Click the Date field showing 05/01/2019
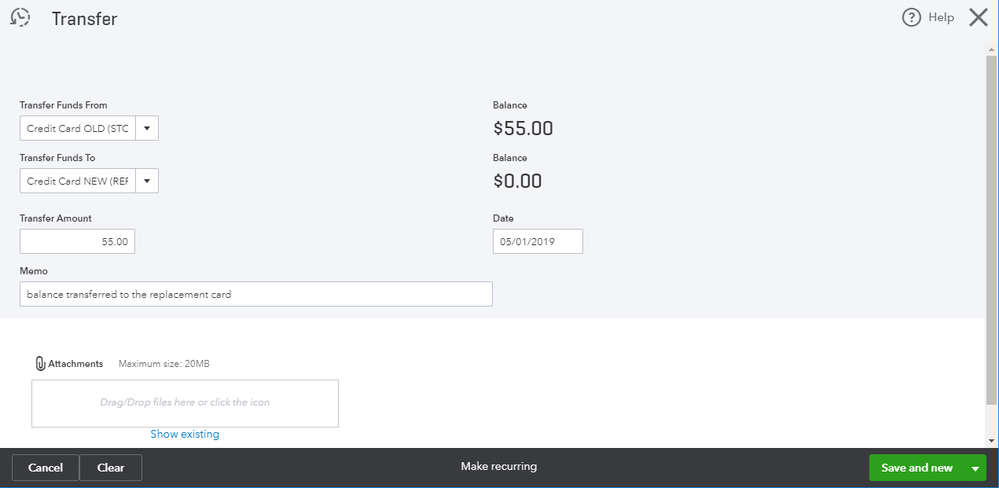Image resolution: width=999 pixels, height=488 pixels. pos(538,242)
